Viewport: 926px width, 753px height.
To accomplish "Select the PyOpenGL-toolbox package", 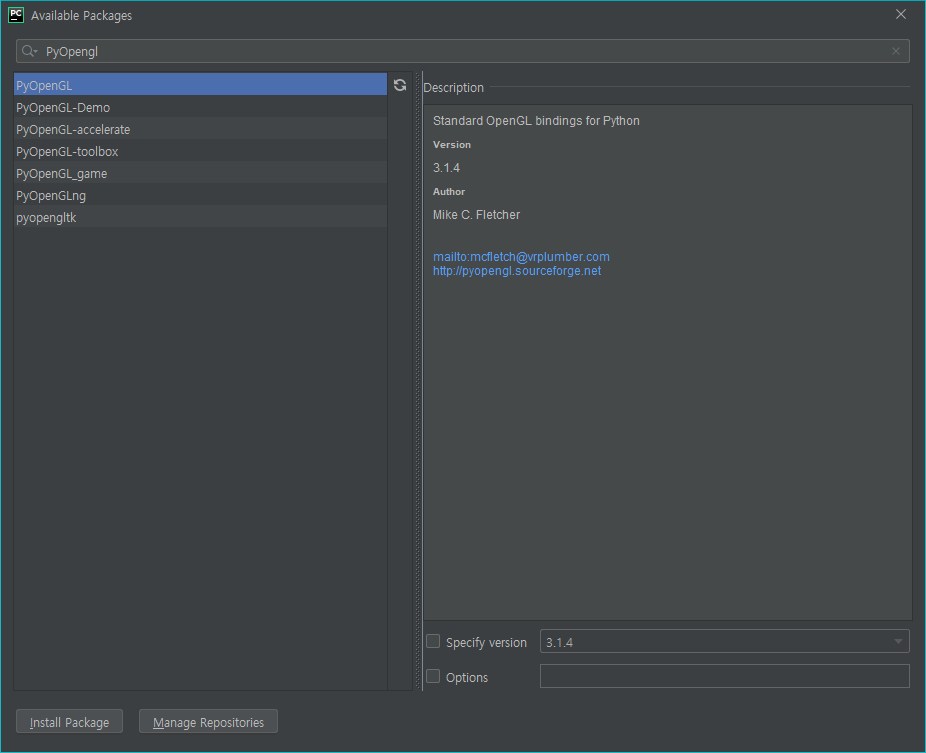I will [x=200, y=151].
